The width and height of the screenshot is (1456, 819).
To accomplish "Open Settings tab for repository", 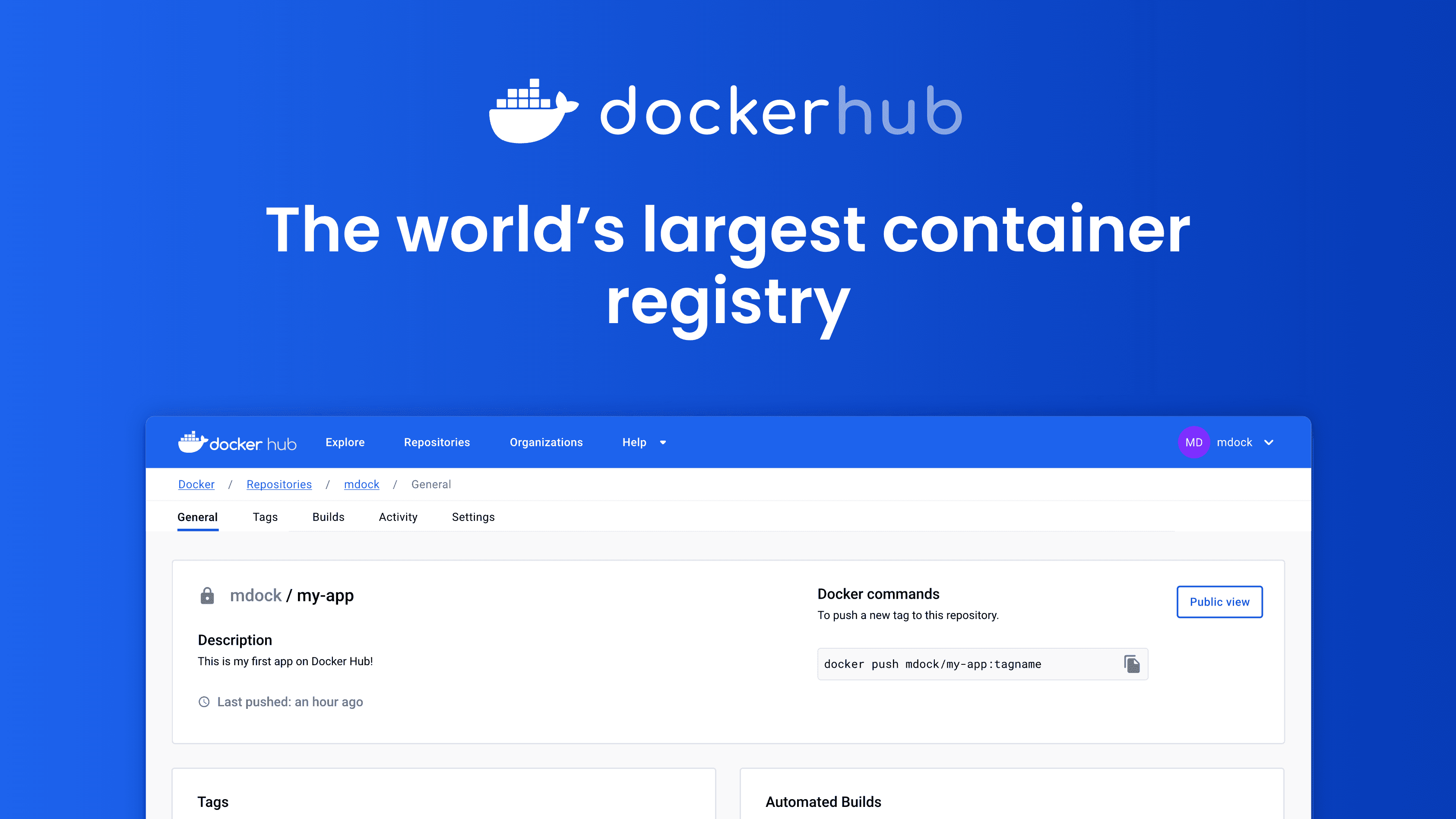I will coord(473,517).
